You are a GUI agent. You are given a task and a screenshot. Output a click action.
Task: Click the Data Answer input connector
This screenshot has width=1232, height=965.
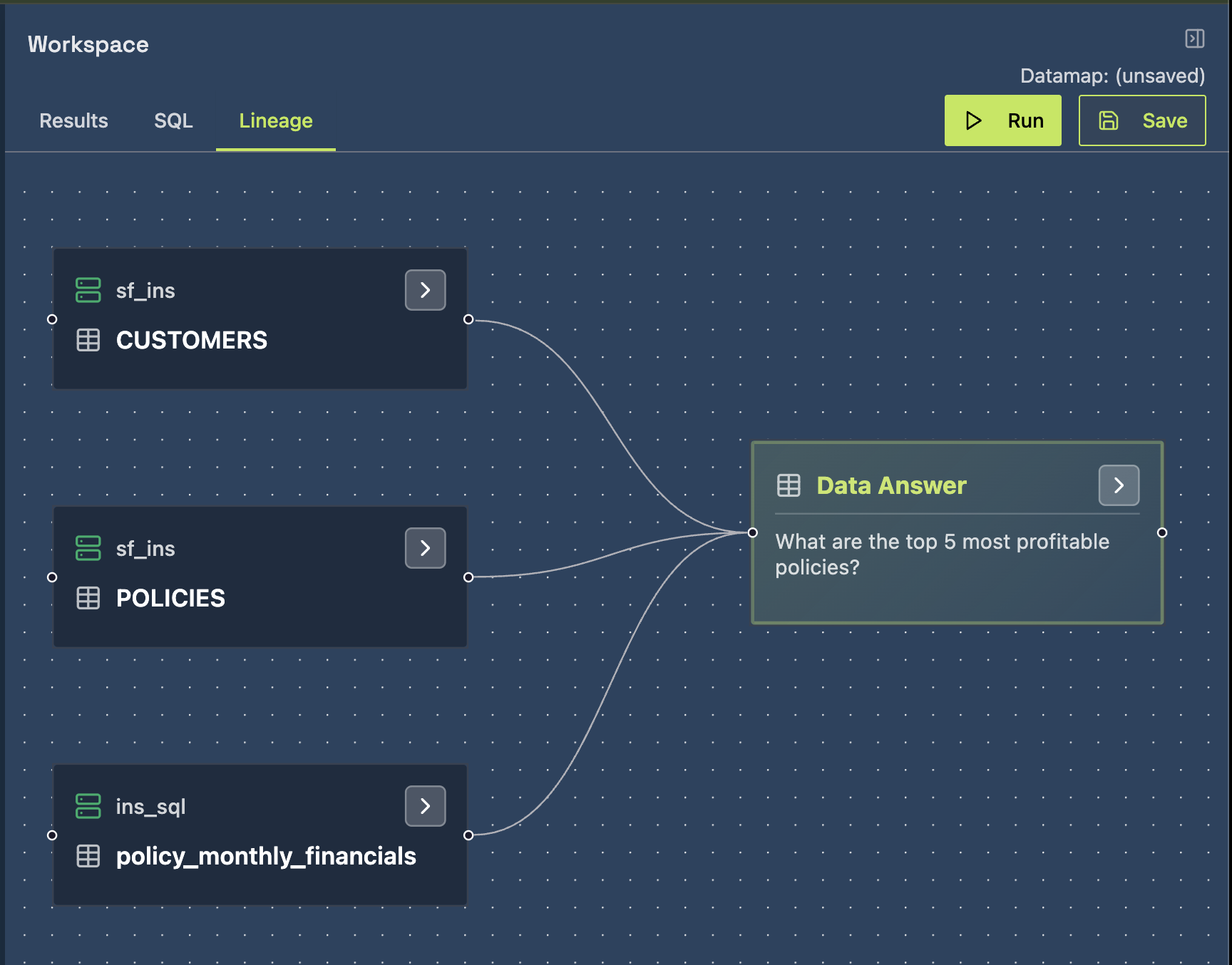(752, 532)
